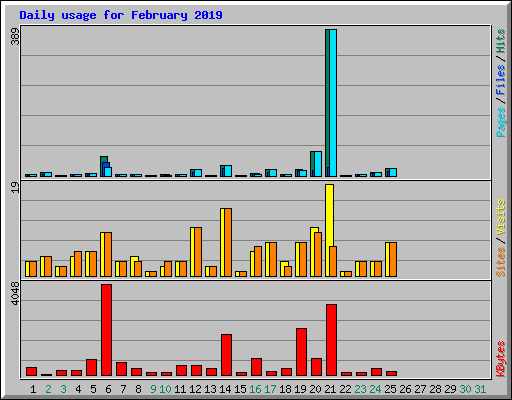The image size is (512, 400).
Task: Select the red KBytes bar for day 21
Action: point(331,340)
